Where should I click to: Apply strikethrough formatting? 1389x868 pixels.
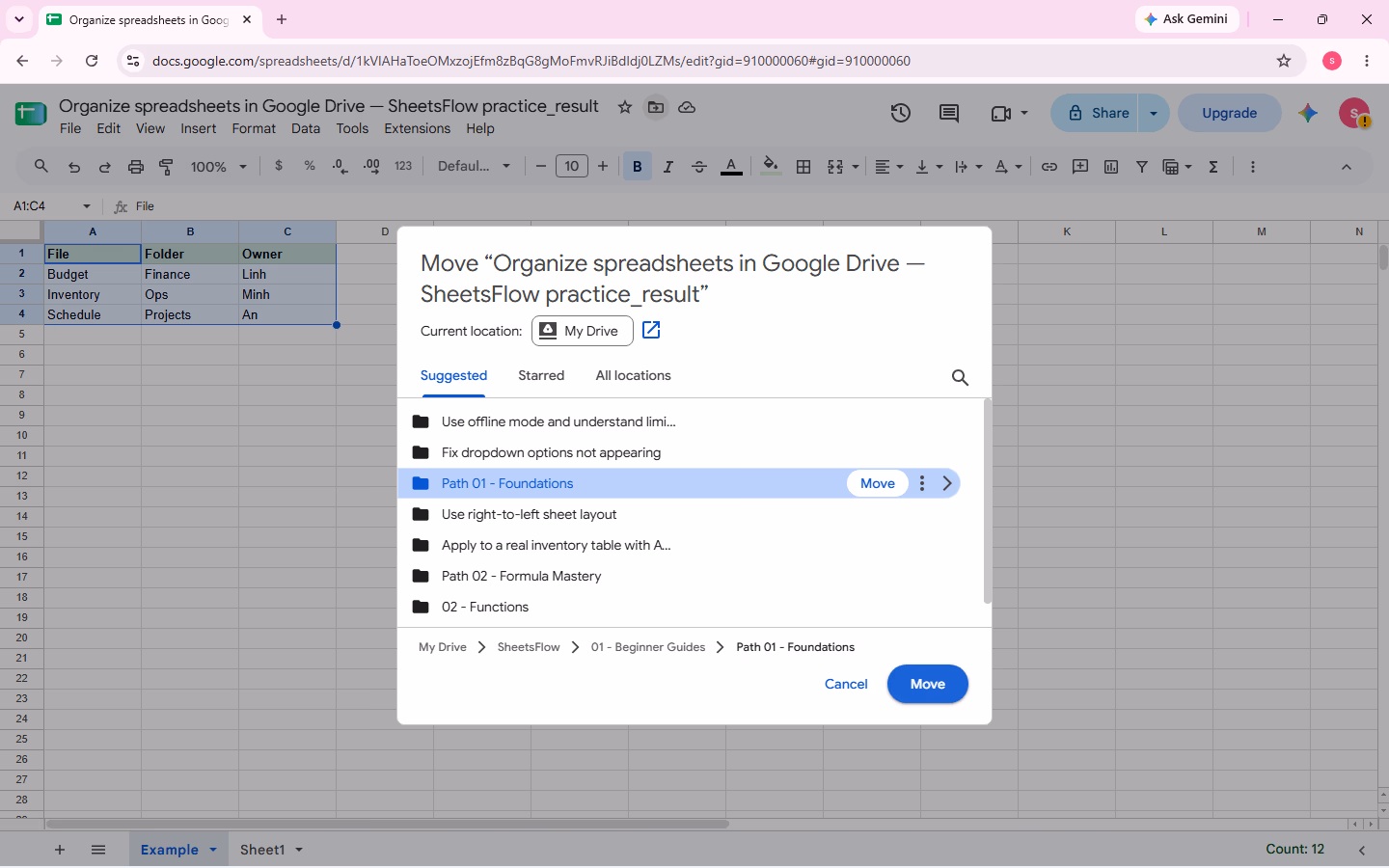[x=699, y=167]
